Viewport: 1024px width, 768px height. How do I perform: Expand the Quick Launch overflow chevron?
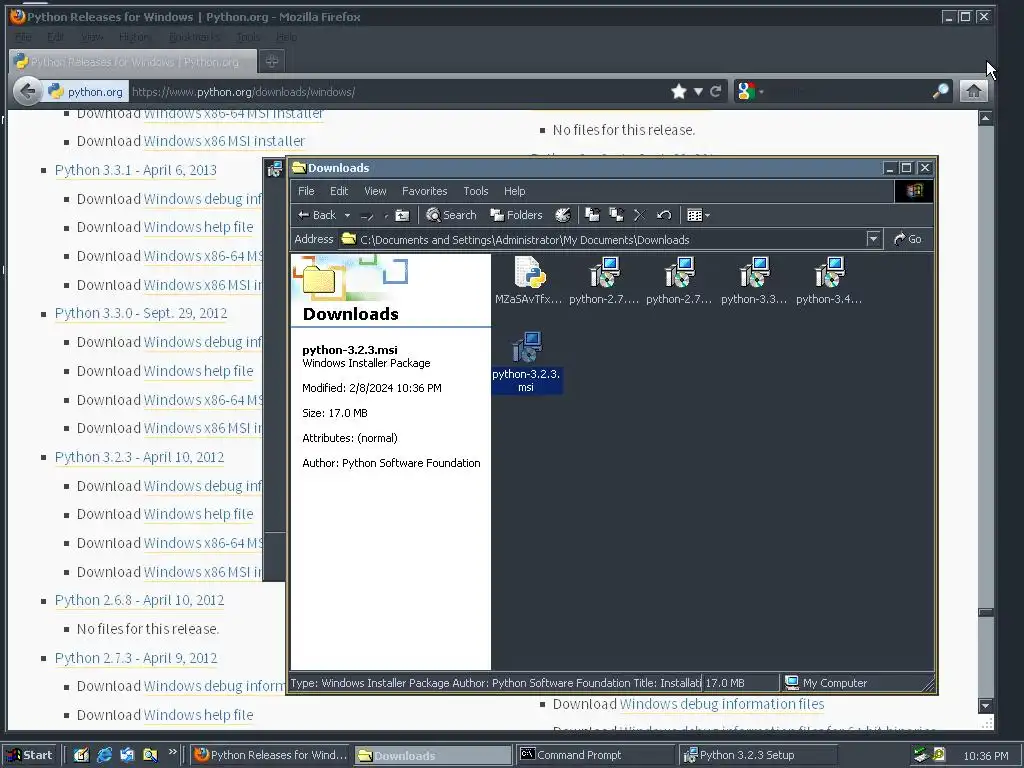[x=172, y=752]
